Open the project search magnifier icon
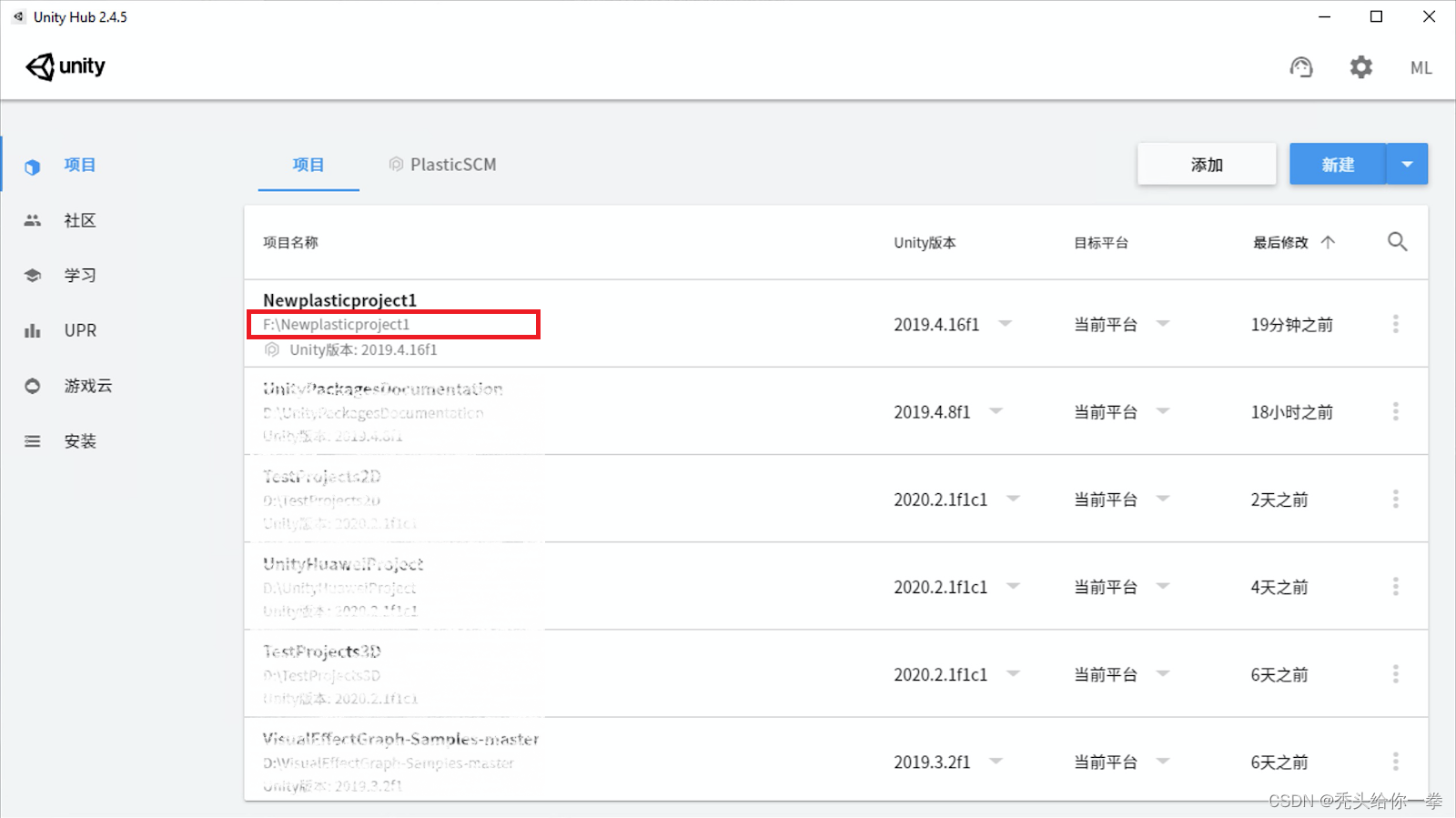Screen dimensions: 1456x818 click(x=1397, y=242)
